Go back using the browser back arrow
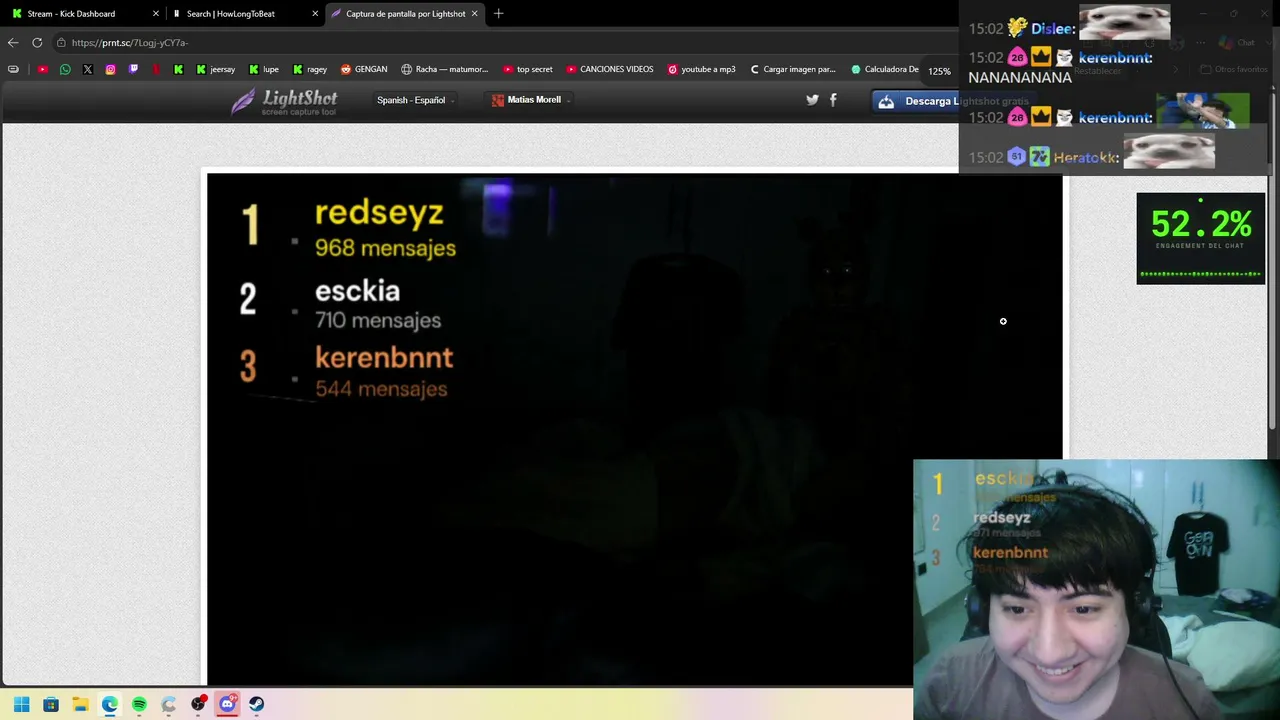1280x720 pixels. click(13, 43)
